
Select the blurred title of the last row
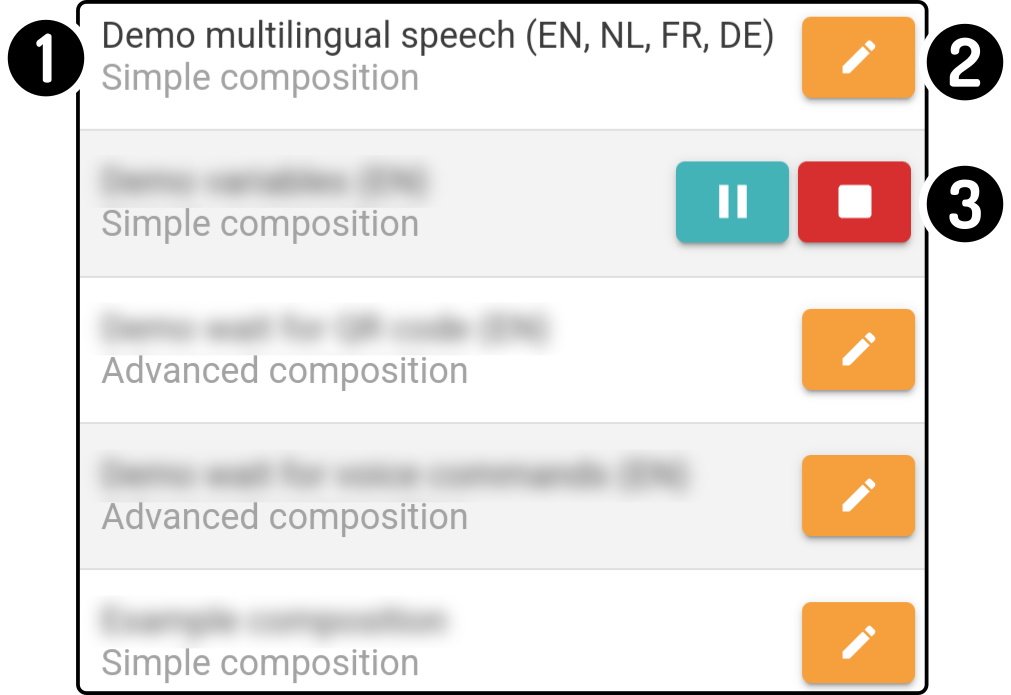(x=273, y=621)
